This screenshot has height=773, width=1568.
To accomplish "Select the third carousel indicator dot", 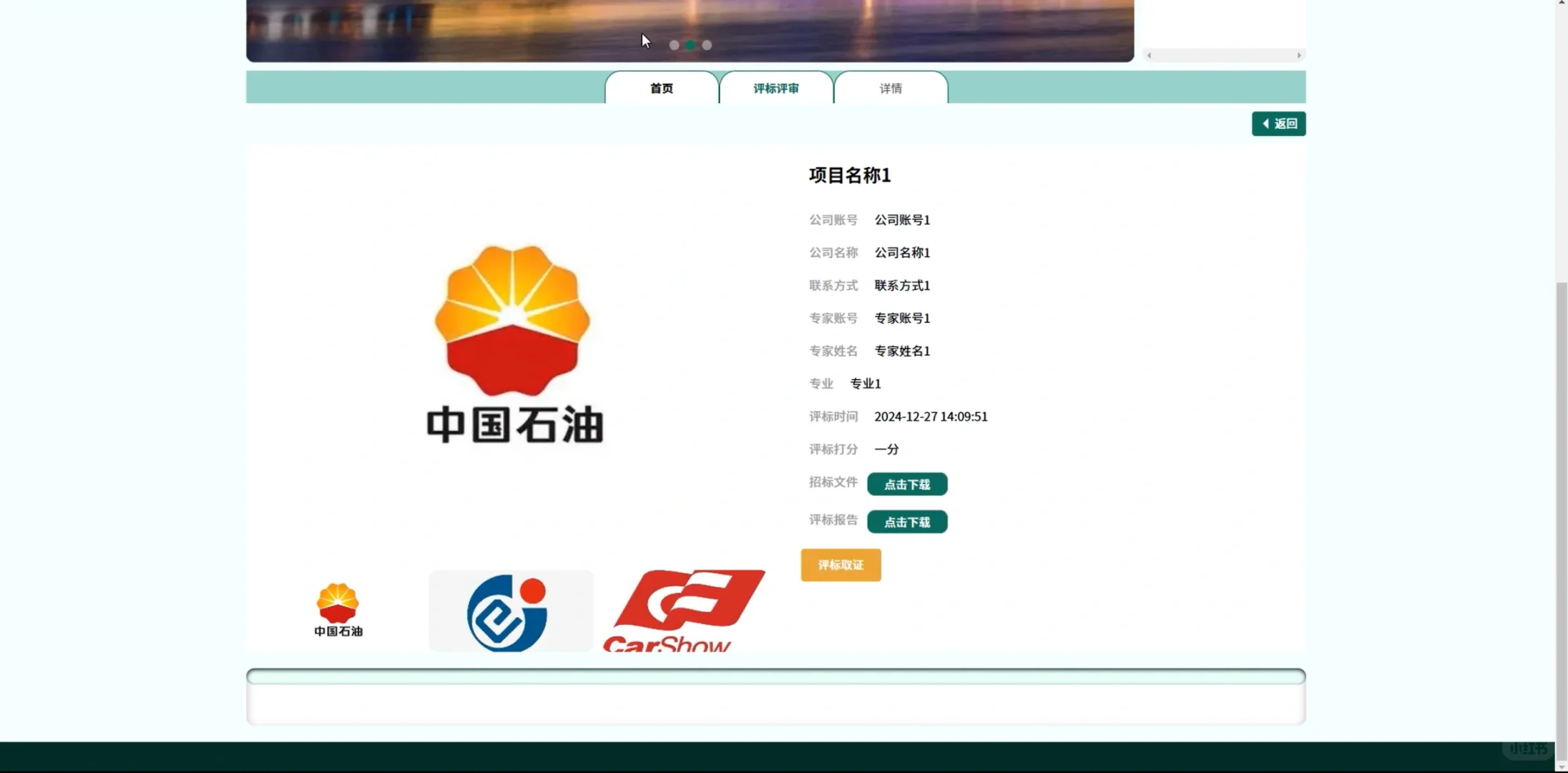I will coord(705,45).
